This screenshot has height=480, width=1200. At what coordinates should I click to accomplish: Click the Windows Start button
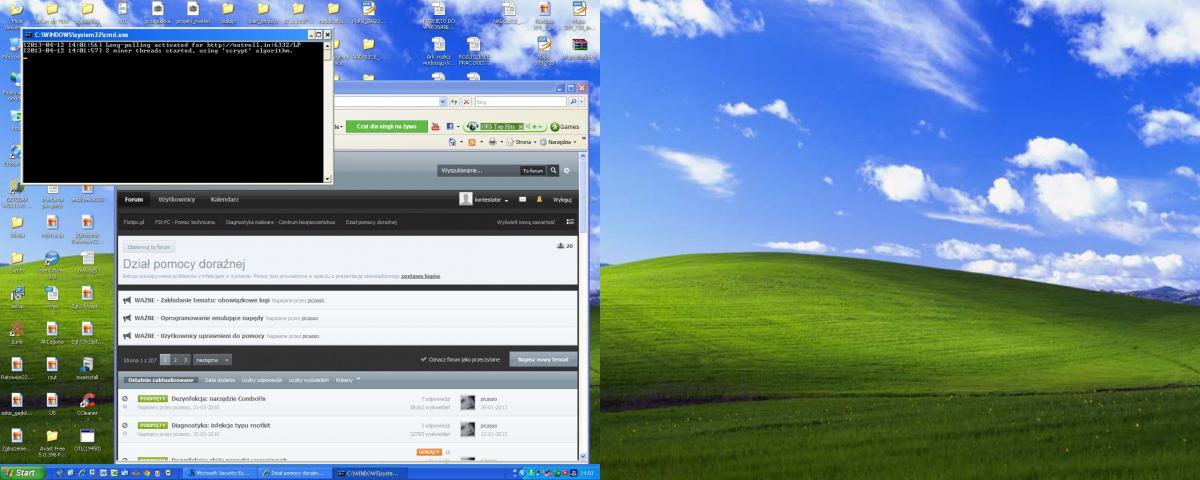pyautogui.click(x=22, y=472)
